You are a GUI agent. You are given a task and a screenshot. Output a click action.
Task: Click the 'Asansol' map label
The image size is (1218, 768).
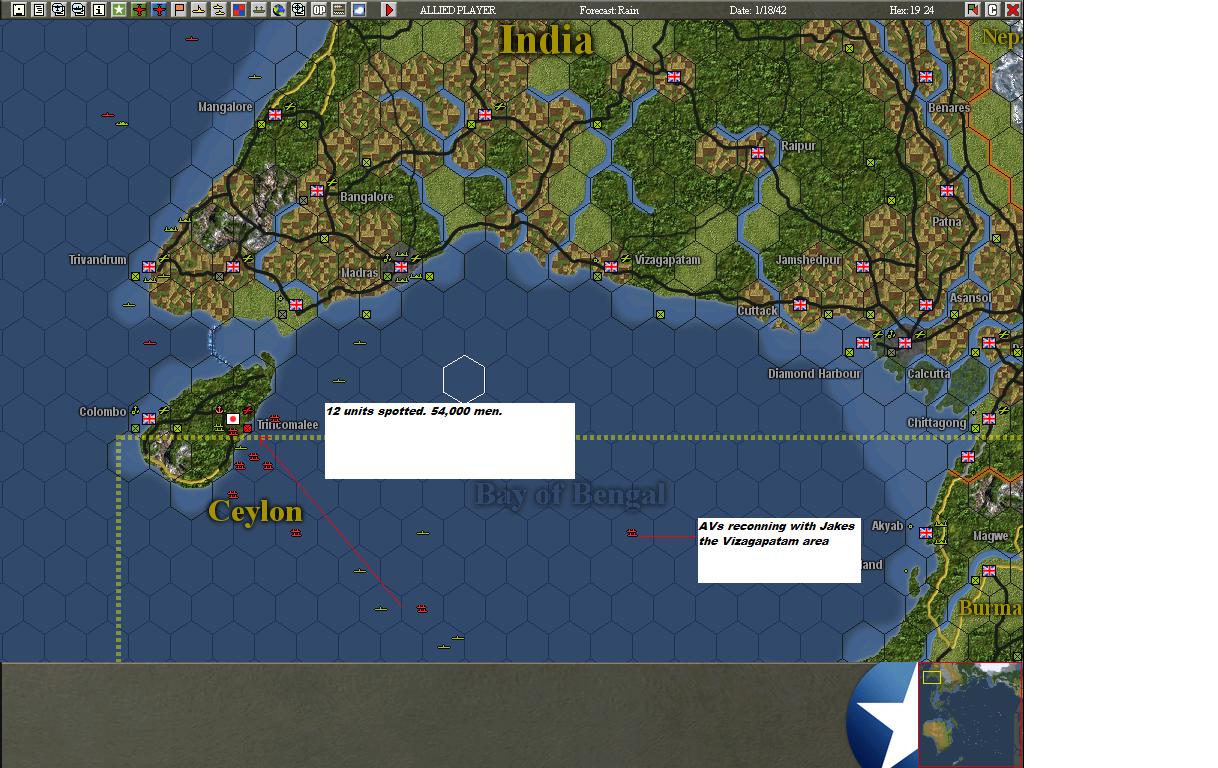click(x=970, y=298)
